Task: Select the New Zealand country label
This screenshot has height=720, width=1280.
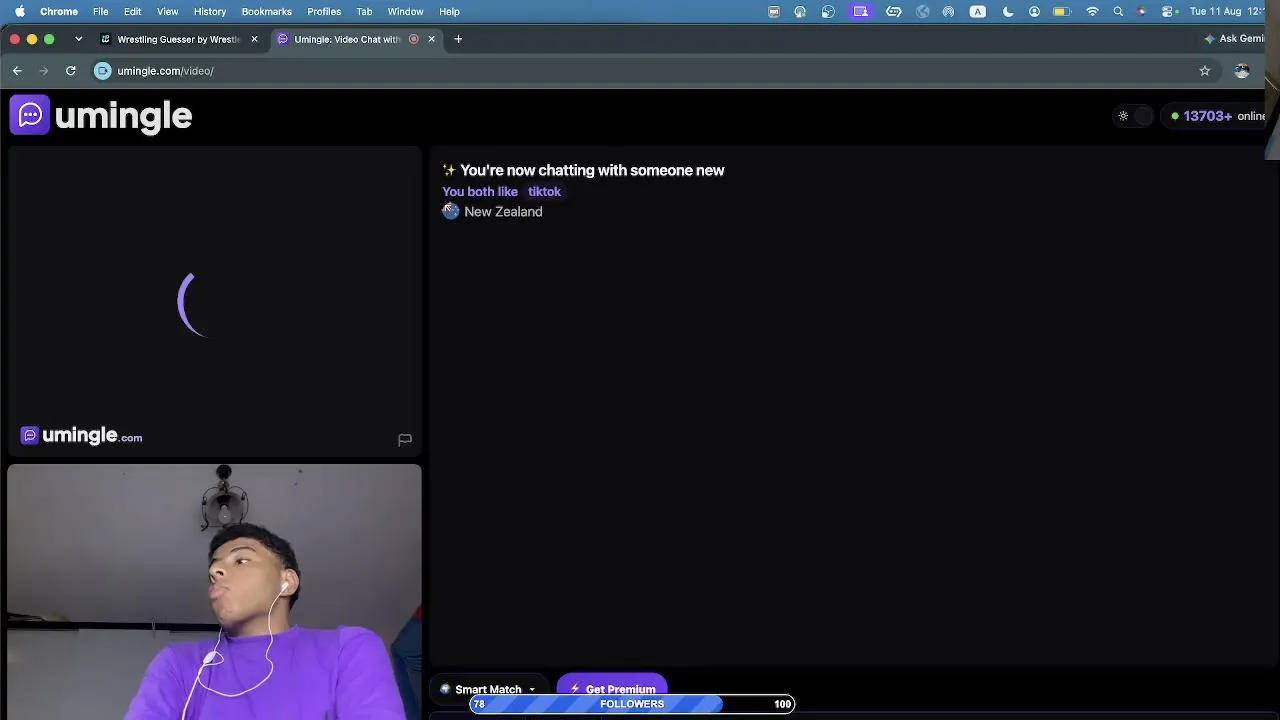Action: tap(503, 212)
